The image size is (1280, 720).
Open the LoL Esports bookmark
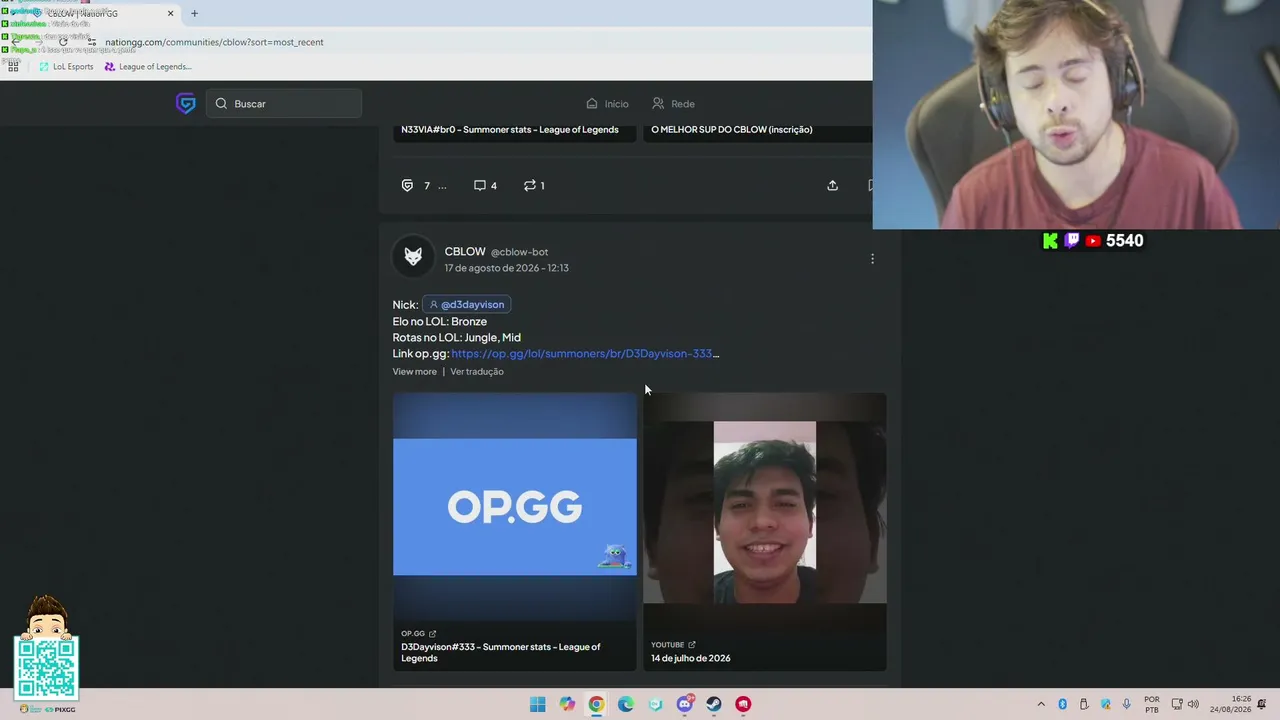66,67
